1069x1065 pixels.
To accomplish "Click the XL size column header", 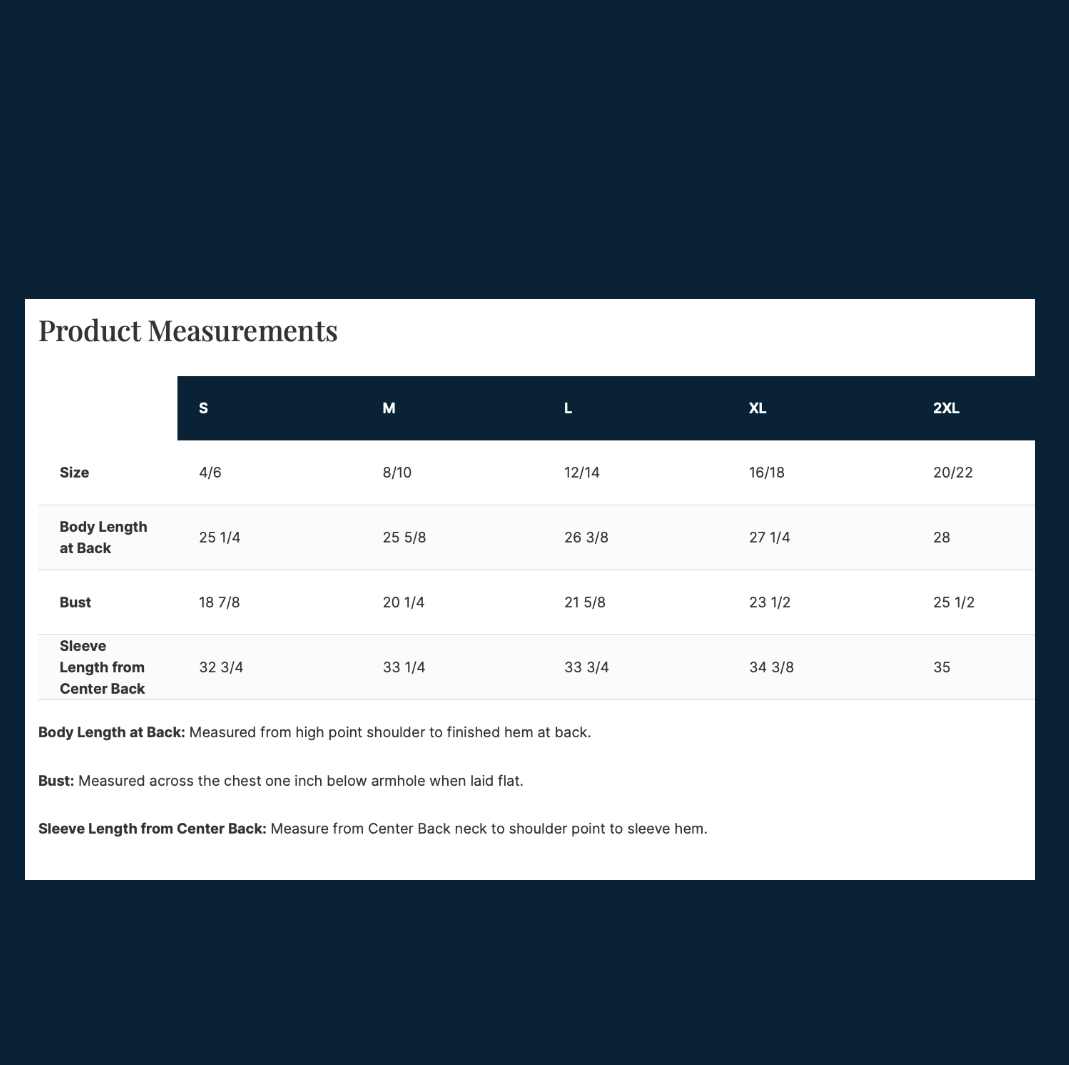I will pos(757,408).
